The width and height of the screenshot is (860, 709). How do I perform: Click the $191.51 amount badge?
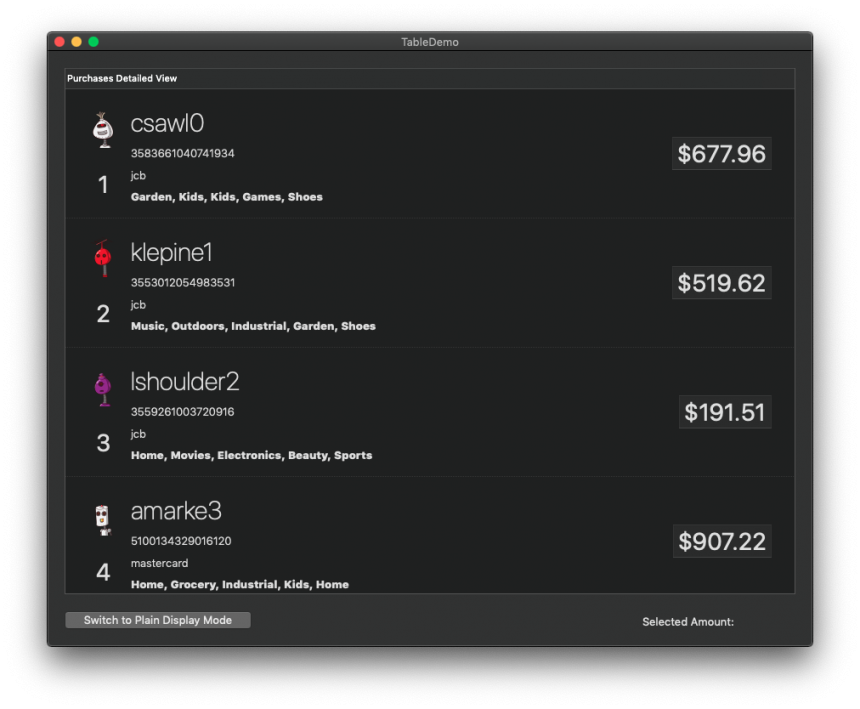click(725, 411)
